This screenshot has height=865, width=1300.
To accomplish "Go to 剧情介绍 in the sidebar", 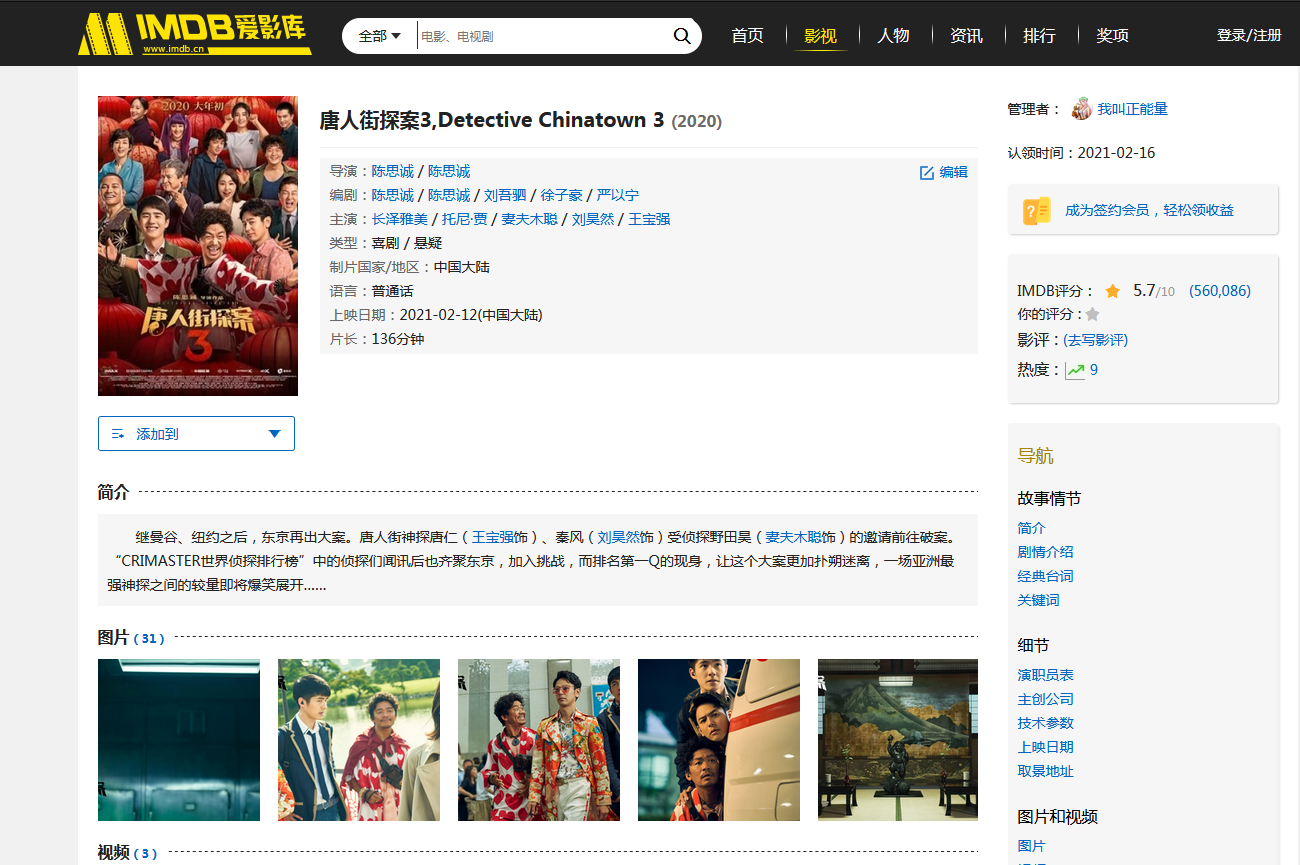I will coord(1045,552).
